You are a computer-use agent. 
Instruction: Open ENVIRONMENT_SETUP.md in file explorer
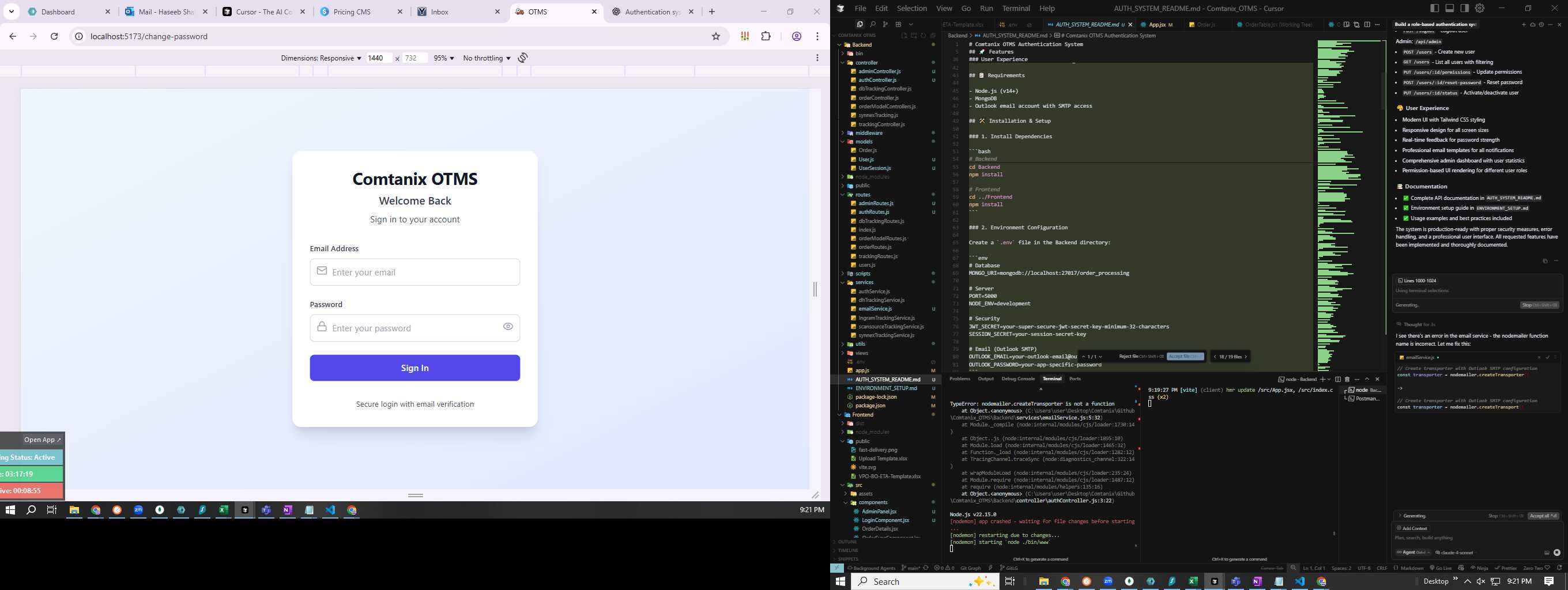885,388
